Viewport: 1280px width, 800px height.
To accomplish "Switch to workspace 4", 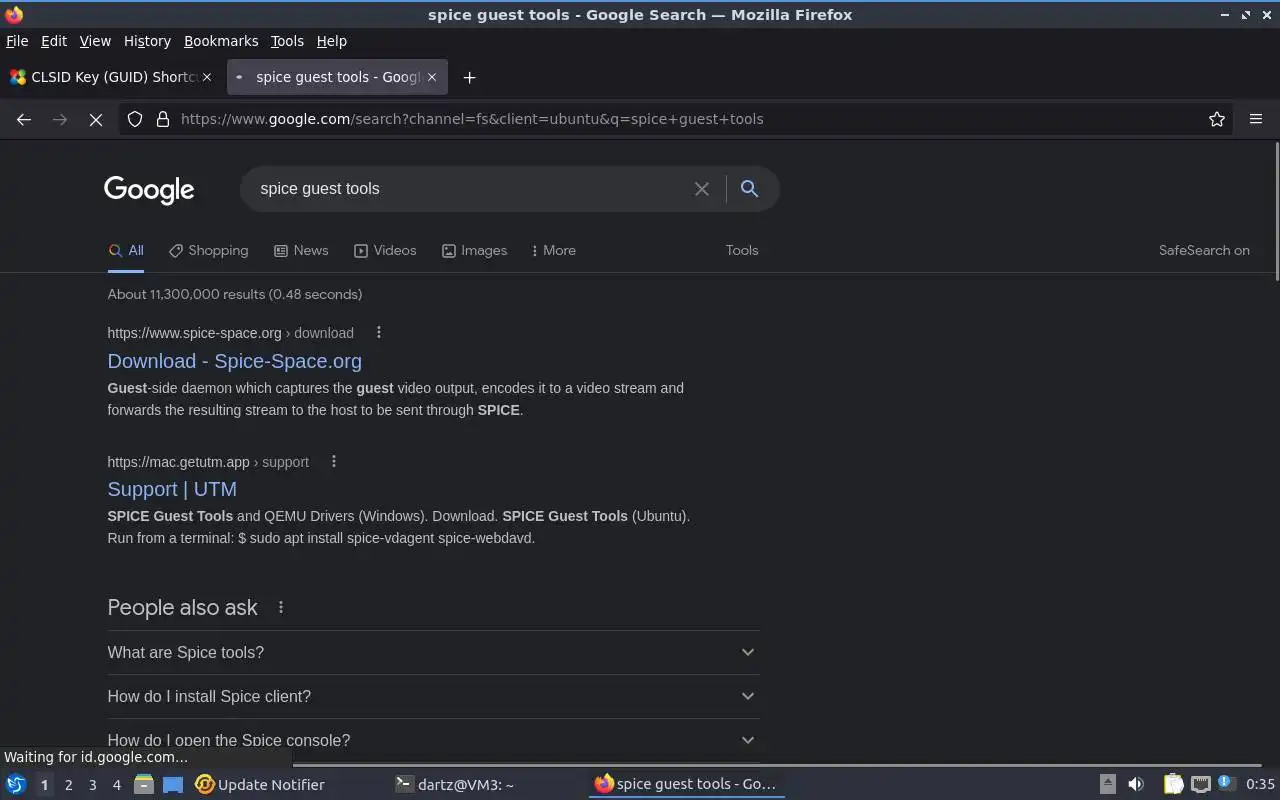I will point(116,785).
